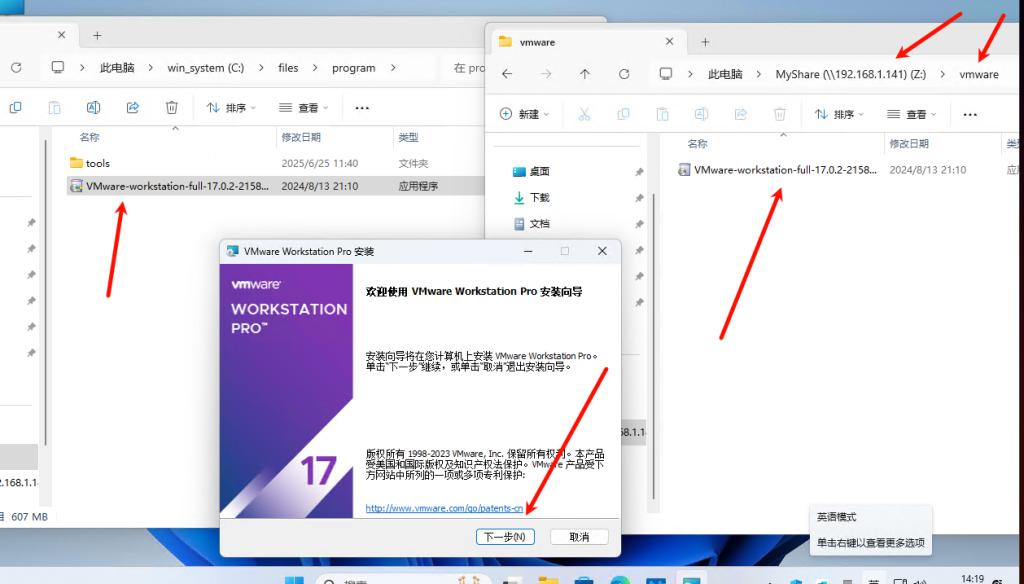Click the cut scissors icon in the vmware window
Image resolution: width=1024 pixels, height=584 pixels.
click(584, 114)
